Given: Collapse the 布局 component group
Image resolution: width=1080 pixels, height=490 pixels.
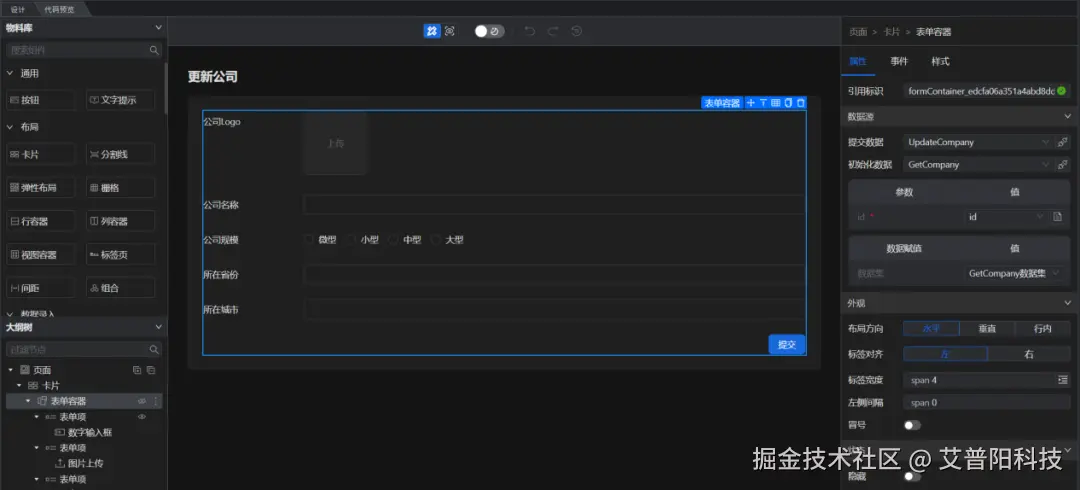Looking at the screenshot, I should coord(10,127).
